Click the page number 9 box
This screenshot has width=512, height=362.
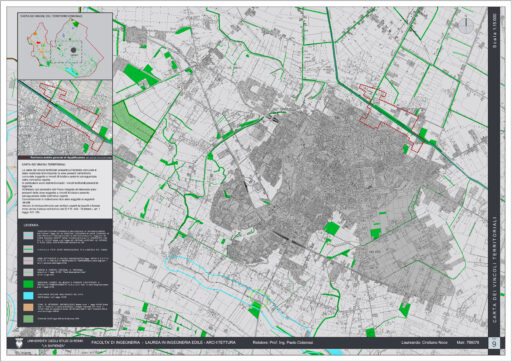494,343
